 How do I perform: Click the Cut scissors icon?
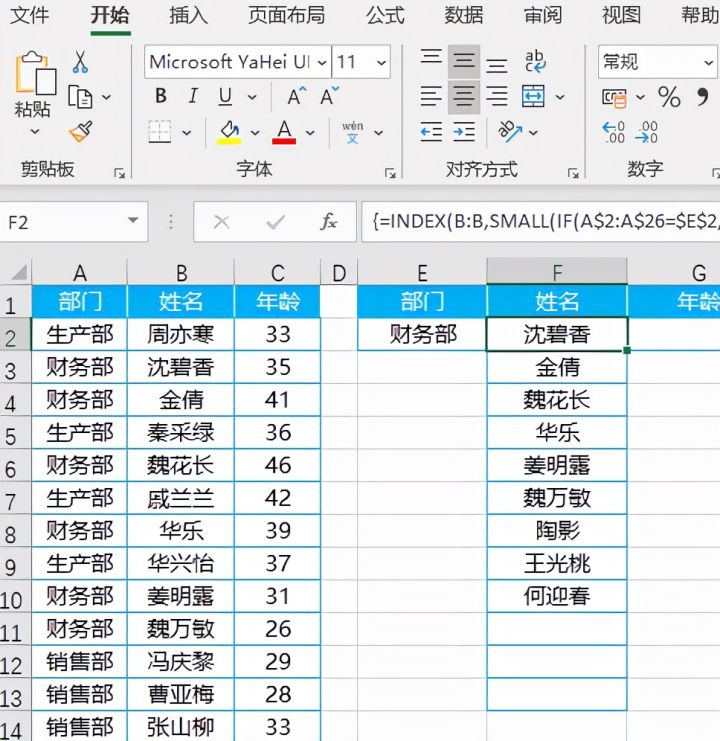(x=80, y=62)
